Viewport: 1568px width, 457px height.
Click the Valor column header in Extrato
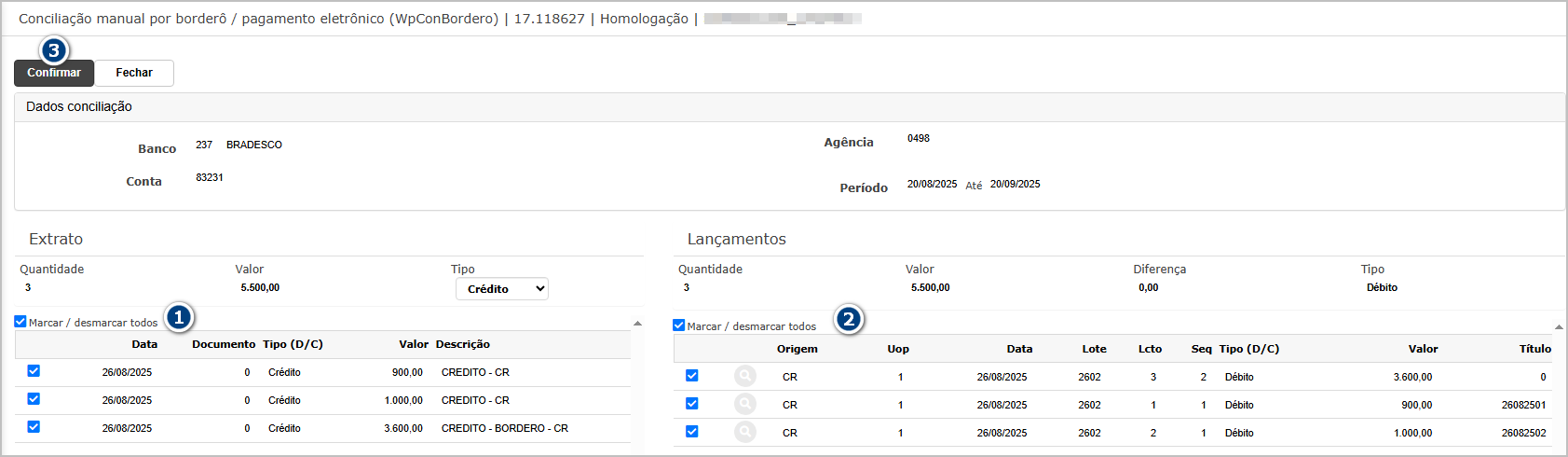coord(413,344)
